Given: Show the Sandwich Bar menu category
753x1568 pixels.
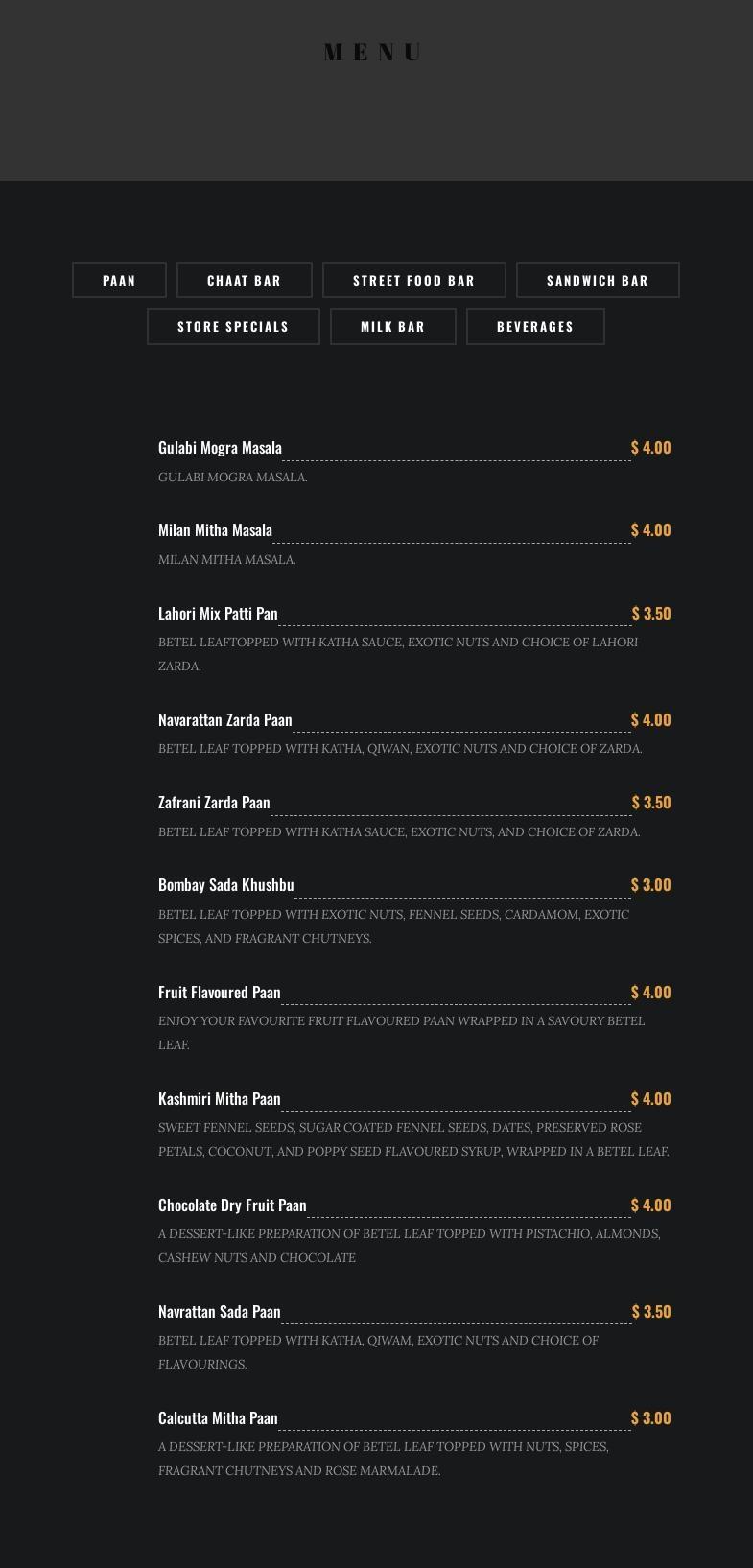Looking at the screenshot, I should click(598, 280).
